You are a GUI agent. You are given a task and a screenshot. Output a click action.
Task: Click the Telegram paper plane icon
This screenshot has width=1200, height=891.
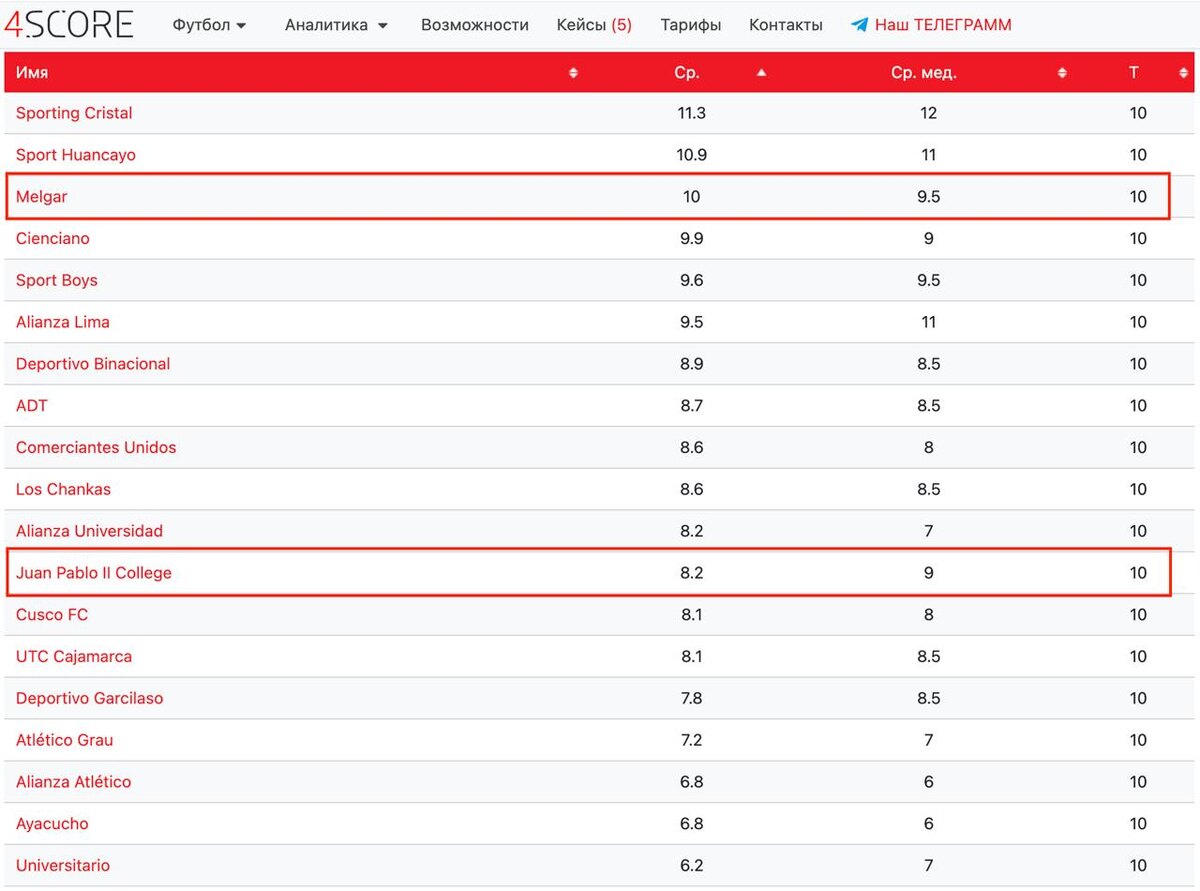(859, 25)
